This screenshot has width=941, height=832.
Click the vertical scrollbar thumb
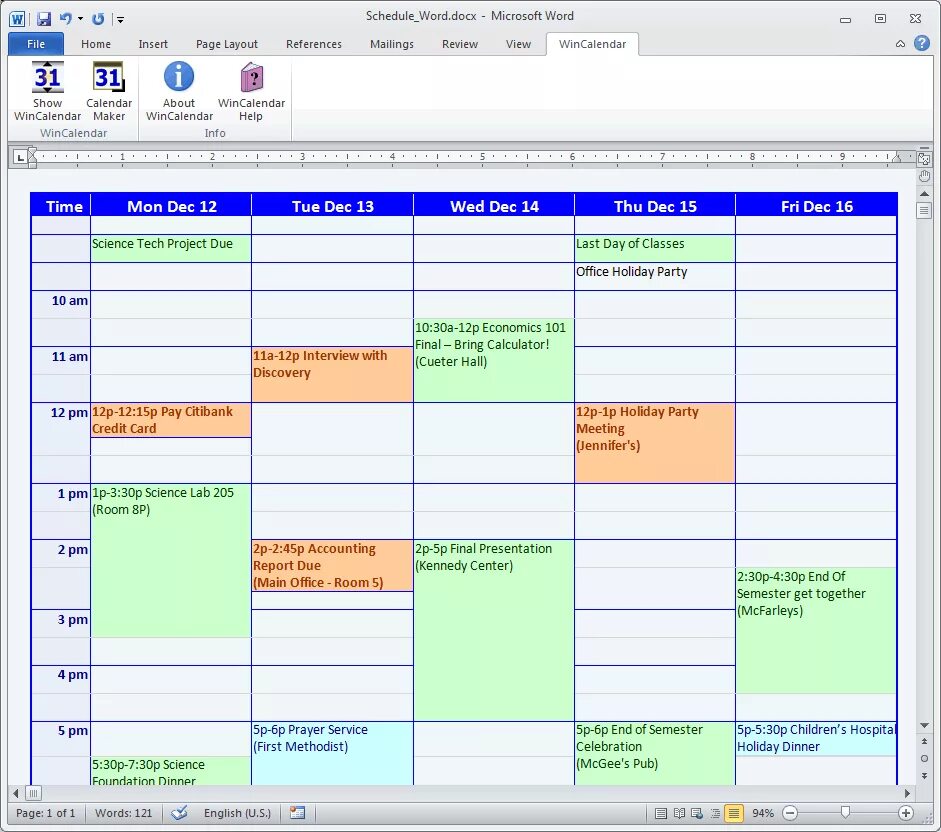click(x=924, y=211)
